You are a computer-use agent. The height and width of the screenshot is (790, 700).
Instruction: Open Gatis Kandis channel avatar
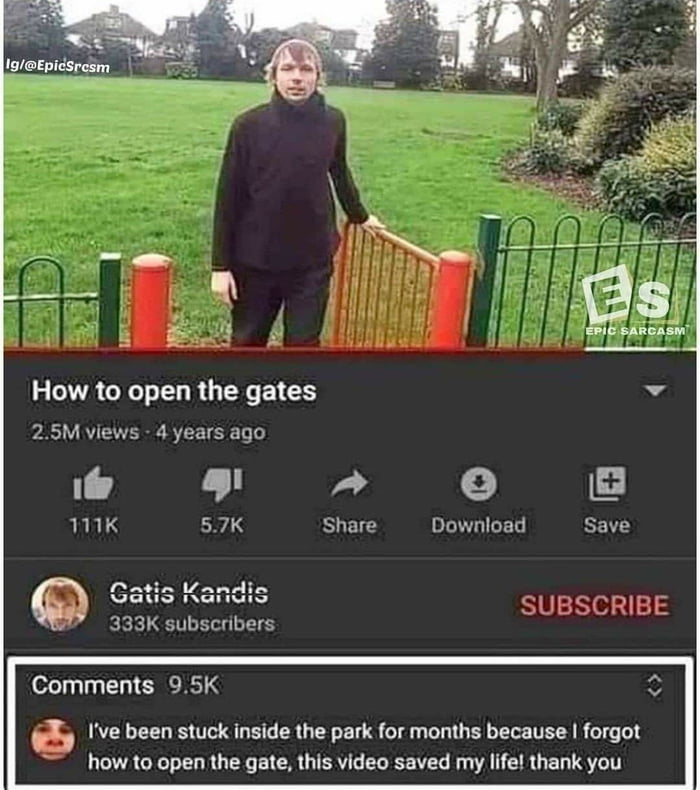click(60, 604)
